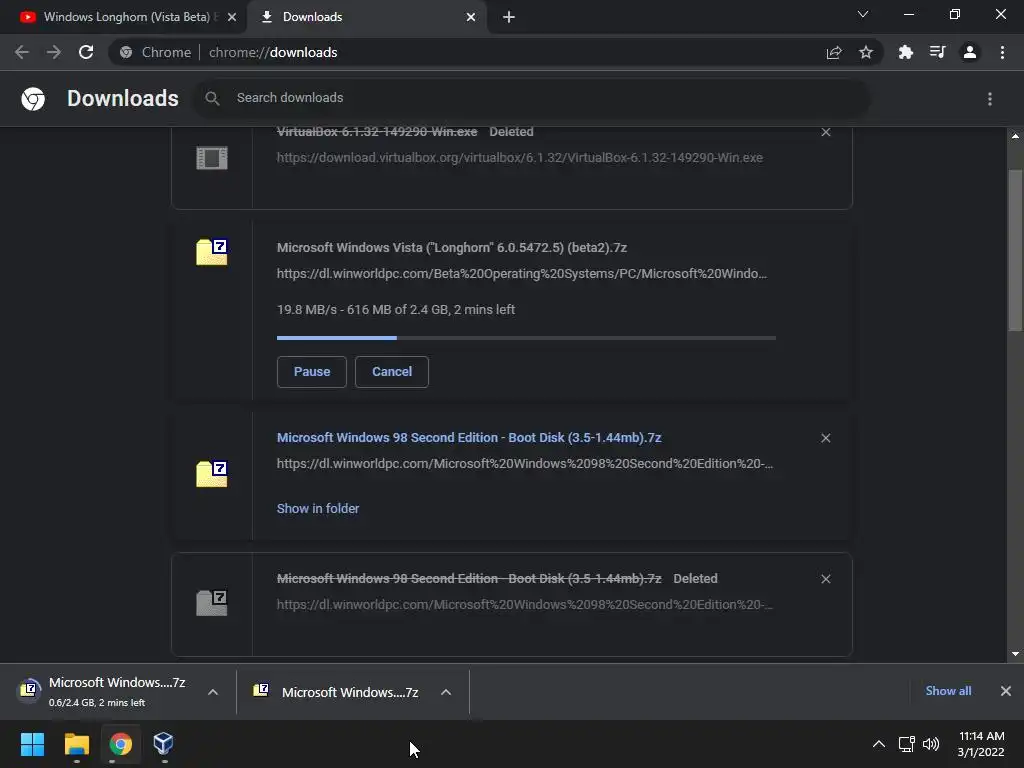
Task: Expand options for completed shelf download
Action: (x=446, y=692)
